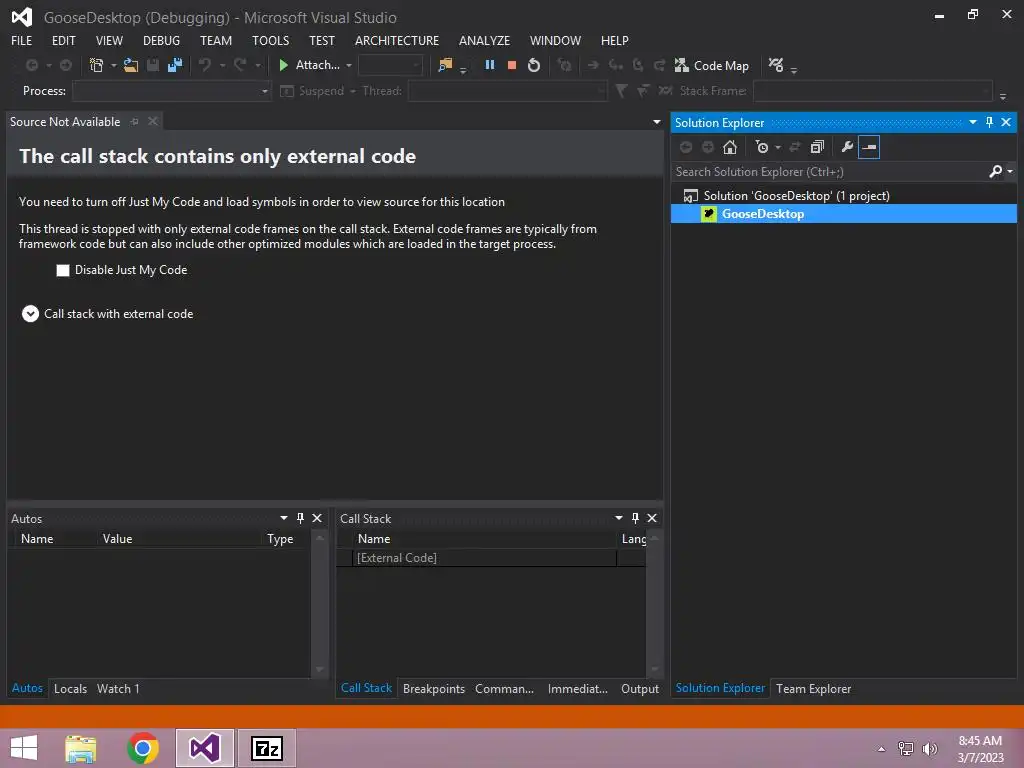Click the Autos panel vertical scrollbar
The height and width of the screenshot is (768, 1024).
(319, 604)
